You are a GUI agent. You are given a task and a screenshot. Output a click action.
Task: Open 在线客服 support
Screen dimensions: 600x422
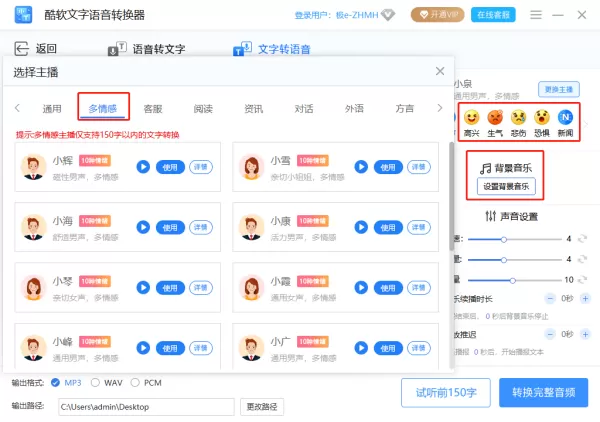coord(493,15)
